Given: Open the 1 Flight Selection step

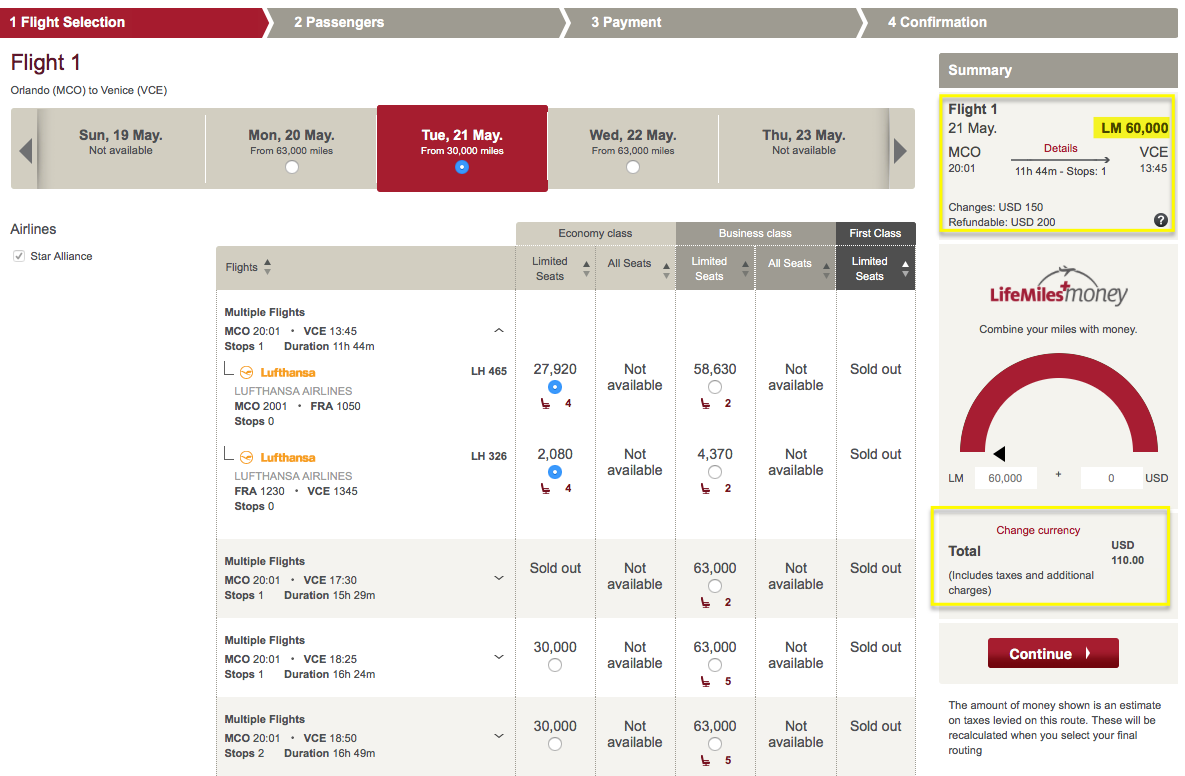Looking at the screenshot, I should [x=133, y=23].
